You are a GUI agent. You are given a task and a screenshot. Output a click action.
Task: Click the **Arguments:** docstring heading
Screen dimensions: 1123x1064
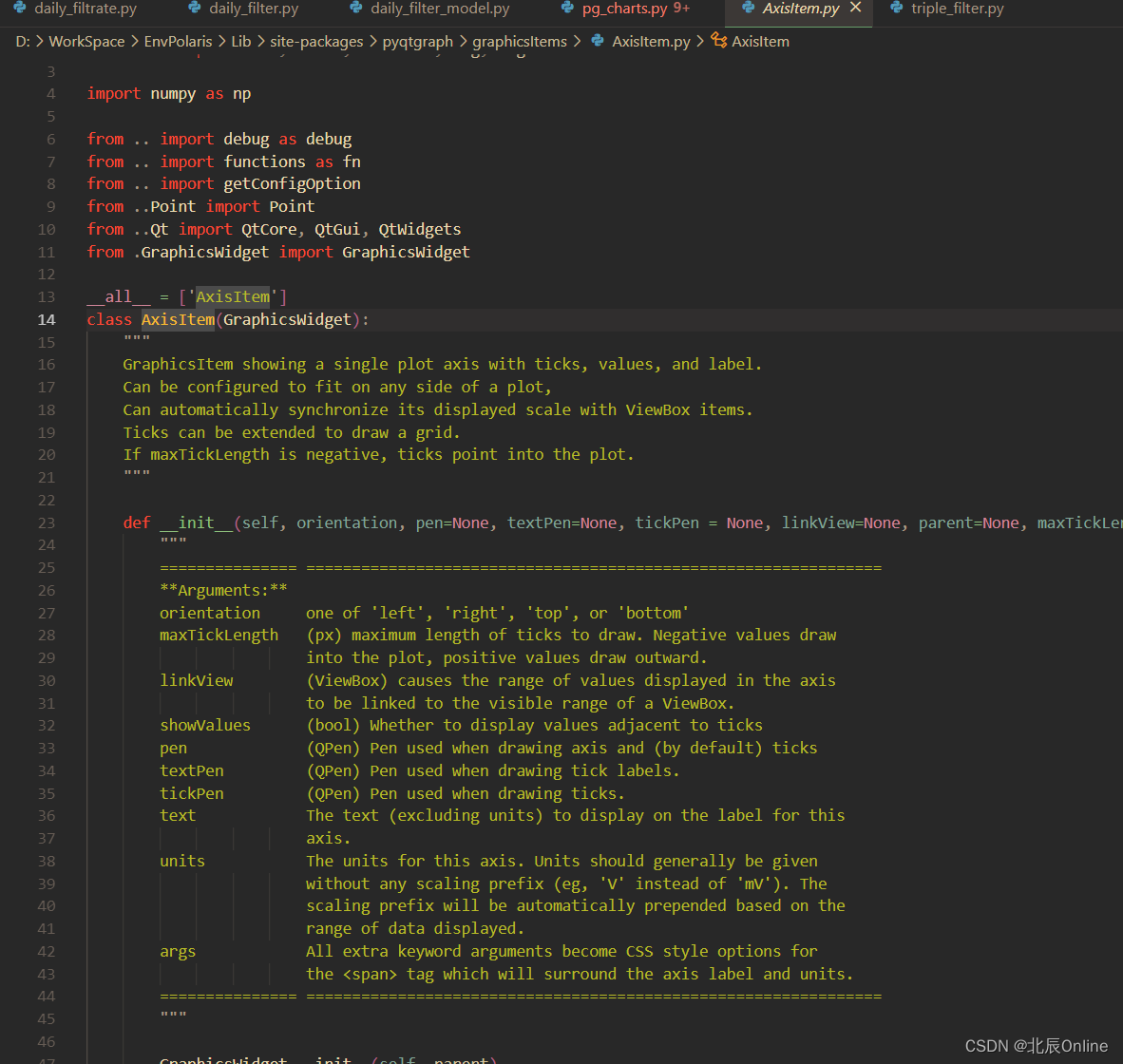[223, 591]
